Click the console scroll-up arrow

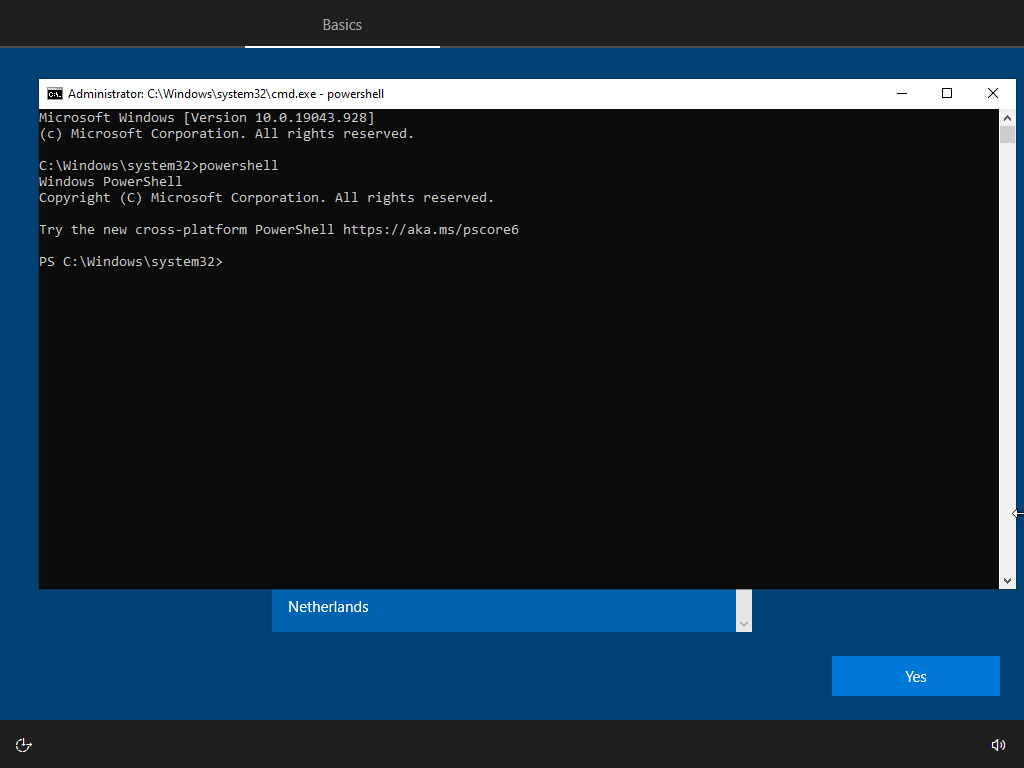(1007, 118)
